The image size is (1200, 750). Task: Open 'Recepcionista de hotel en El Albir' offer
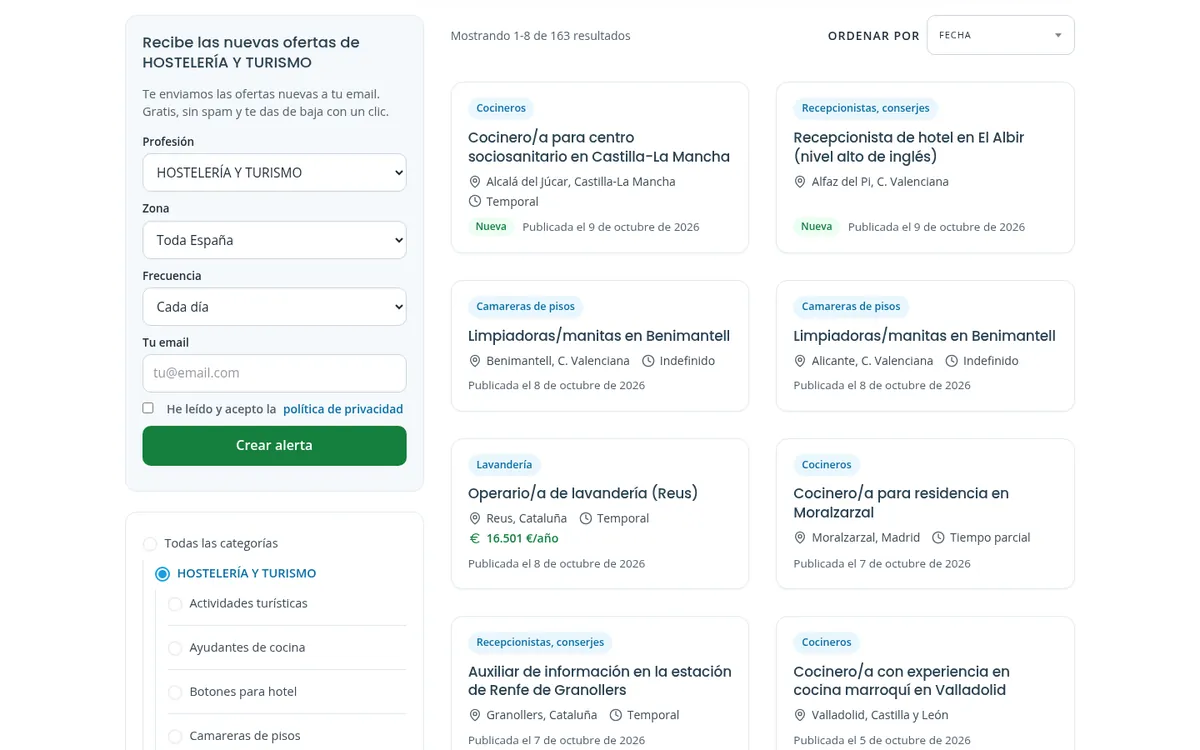[x=909, y=147]
